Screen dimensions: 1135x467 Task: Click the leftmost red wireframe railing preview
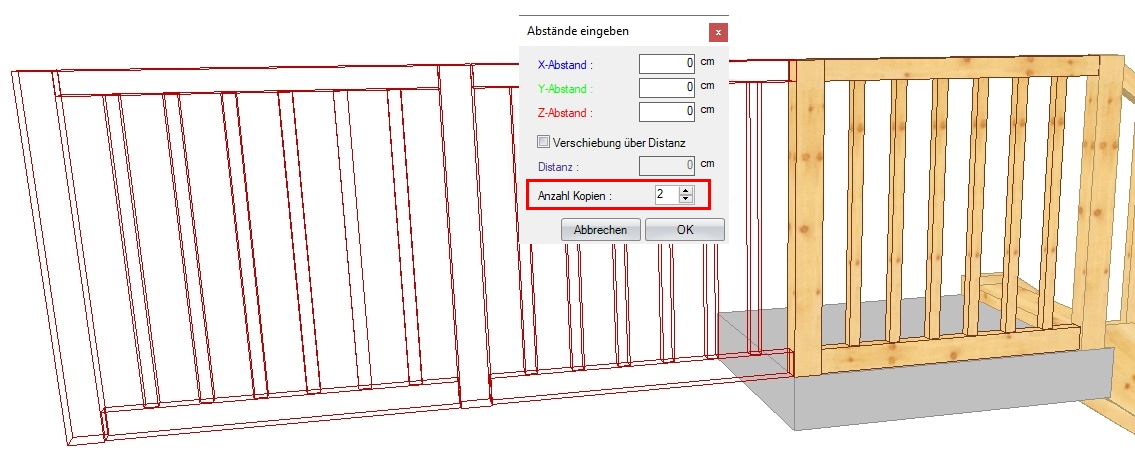coord(250,250)
